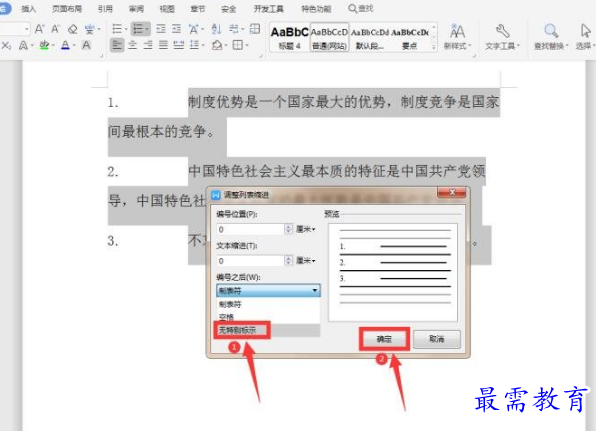This screenshot has height=431, width=596.
Task: Close the 调整列表缩进 dialog
Action: (x=452, y=192)
